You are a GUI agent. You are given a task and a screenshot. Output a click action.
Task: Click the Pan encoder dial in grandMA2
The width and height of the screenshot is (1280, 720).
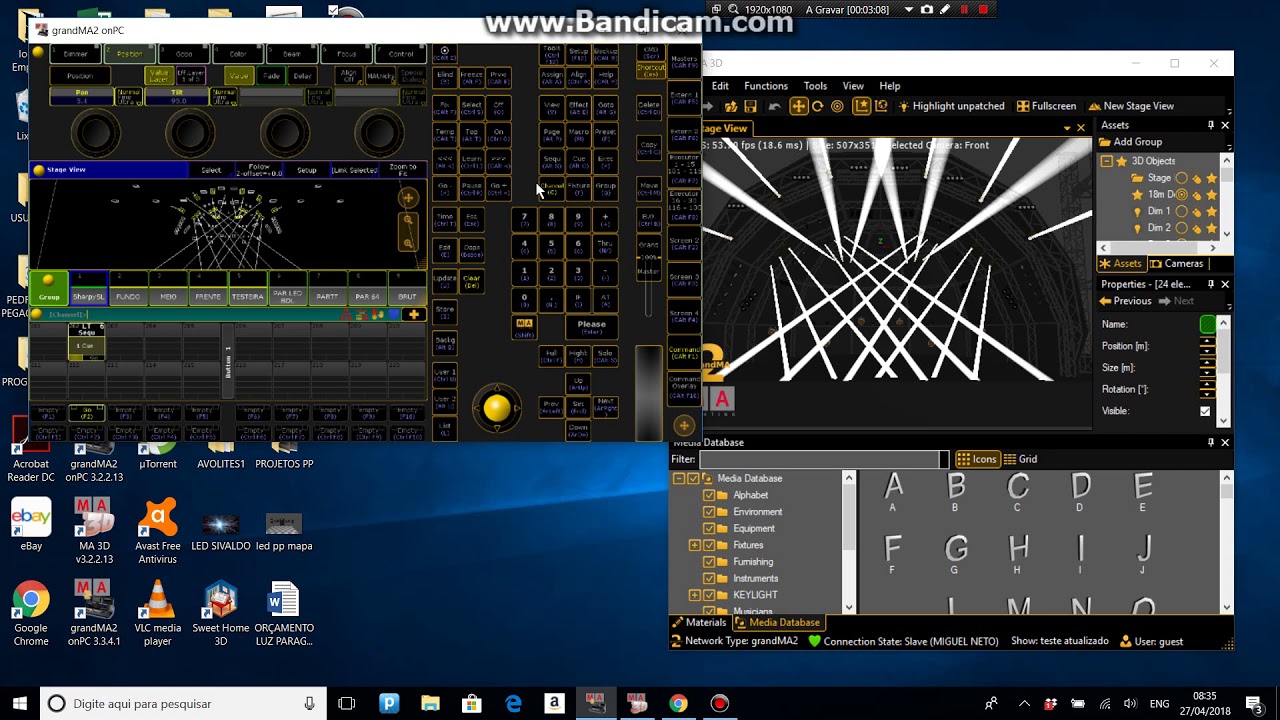(96, 131)
